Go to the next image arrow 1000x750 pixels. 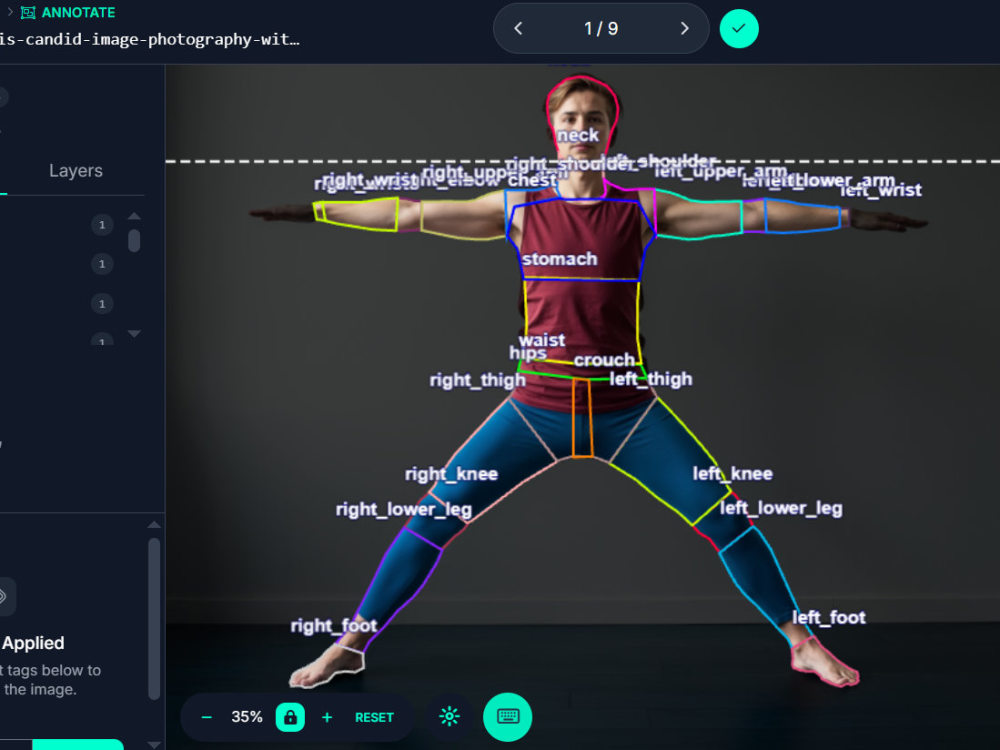(684, 29)
